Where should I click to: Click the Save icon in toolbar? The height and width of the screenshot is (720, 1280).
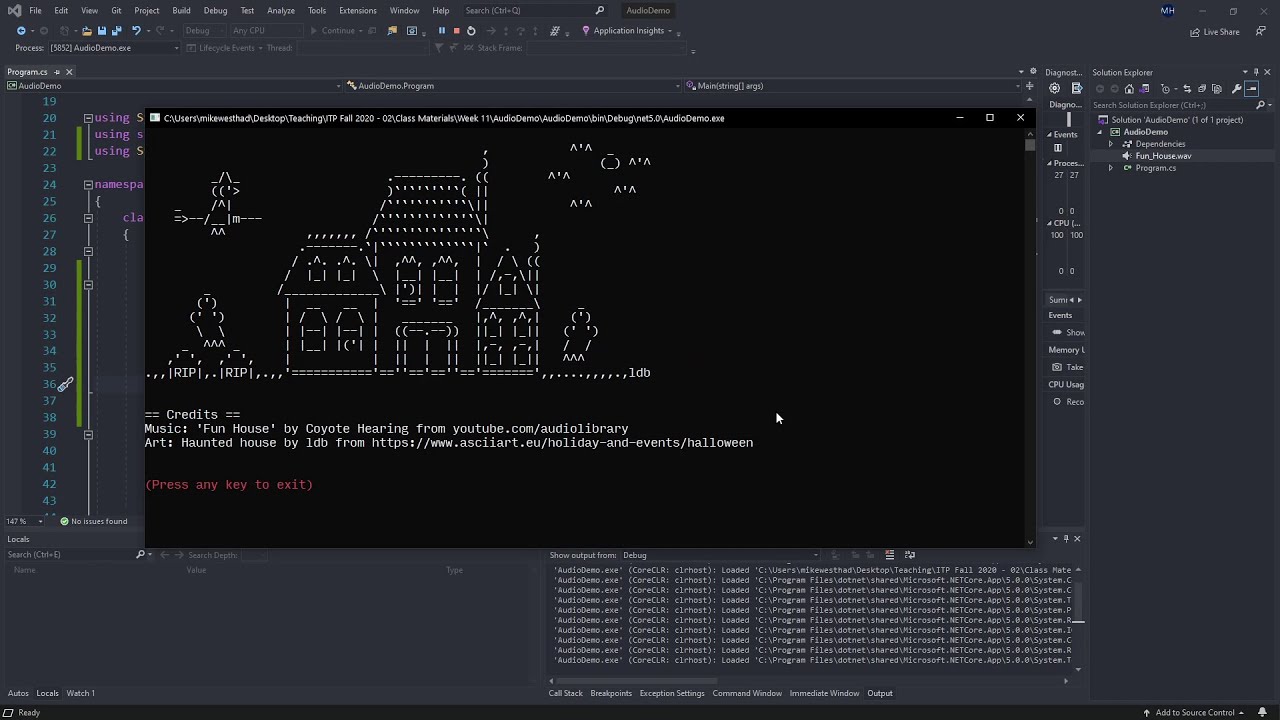point(101,31)
